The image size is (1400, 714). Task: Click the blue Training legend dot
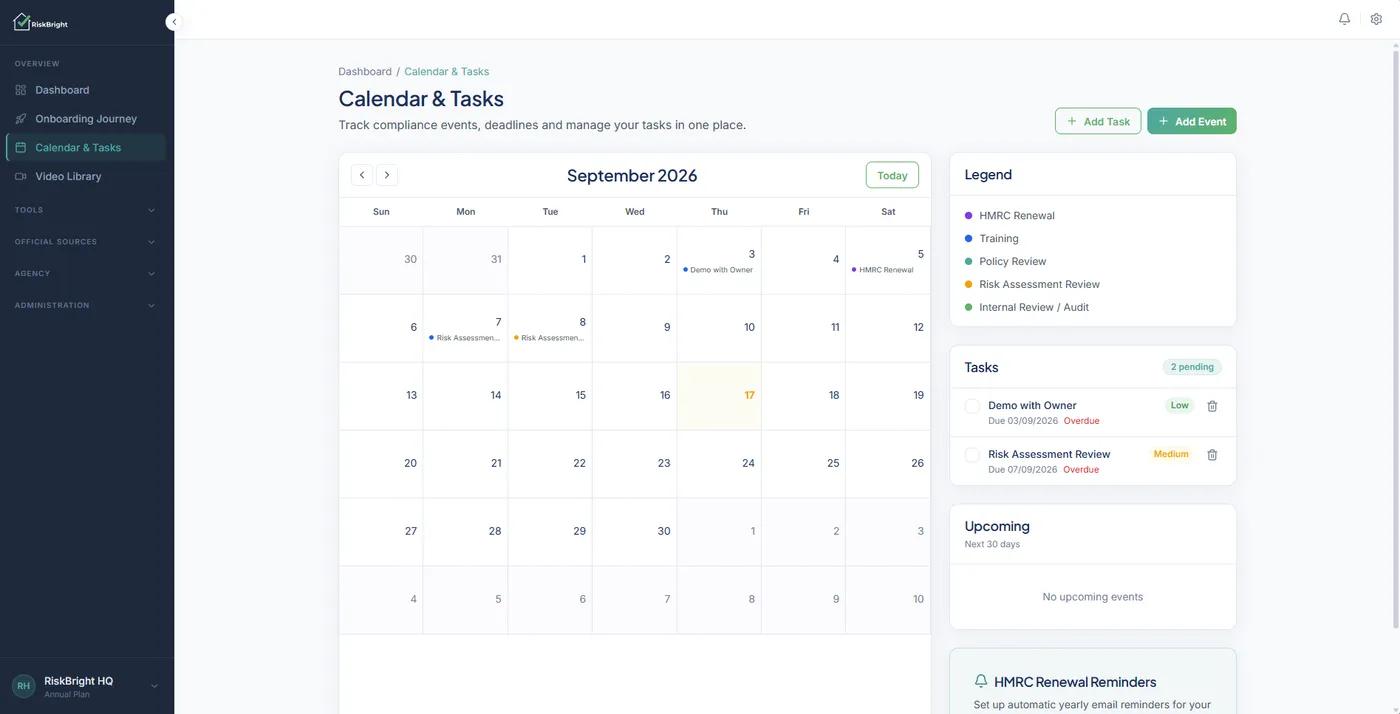pos(968,238)
